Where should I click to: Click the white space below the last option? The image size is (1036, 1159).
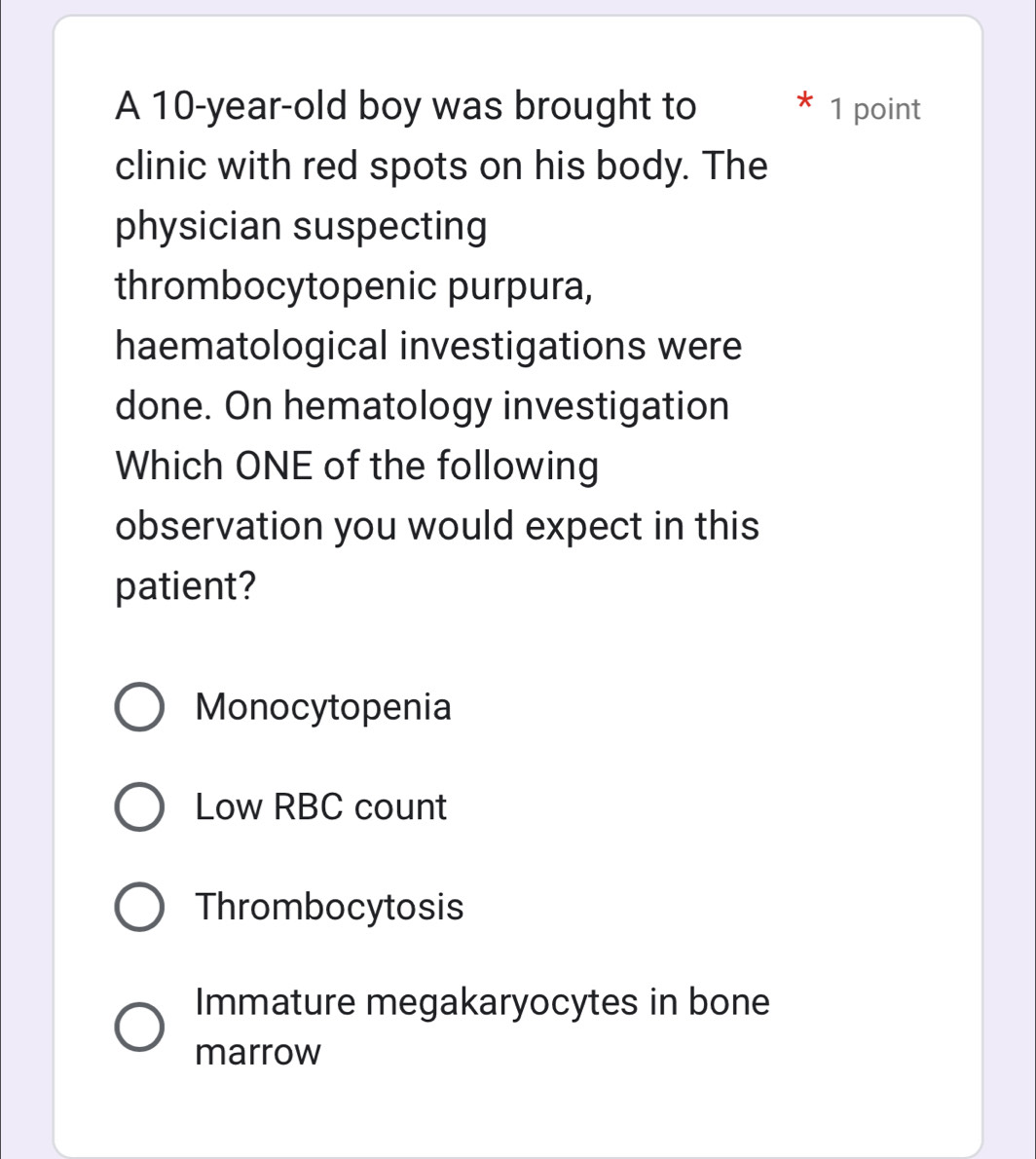click(x=518, y=1110)
